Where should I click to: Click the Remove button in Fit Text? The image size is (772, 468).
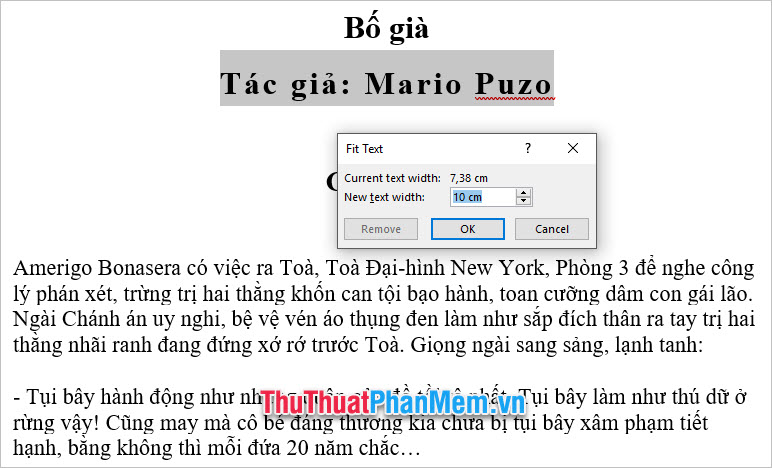point(381,229)
